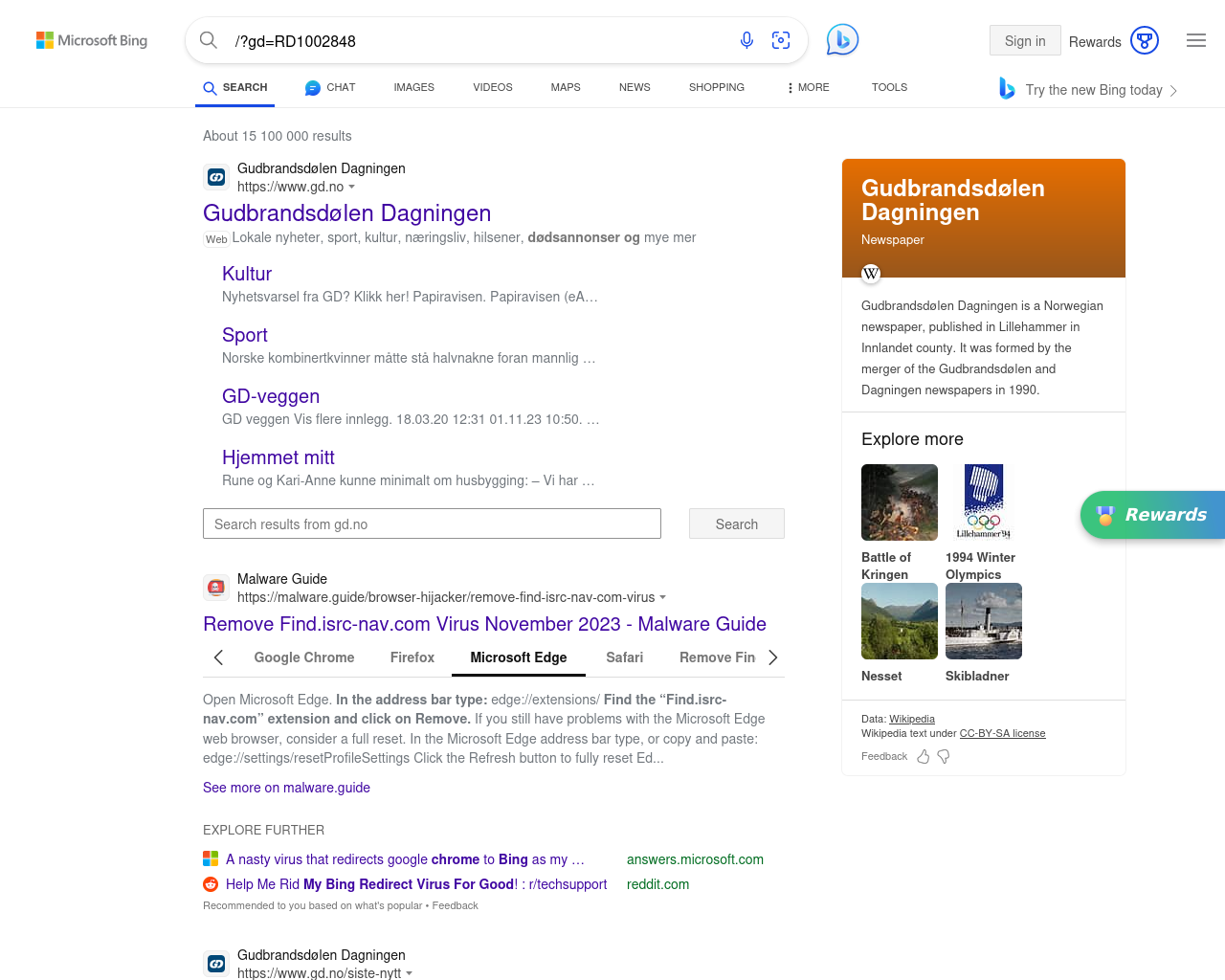Select the Firefox instructions tab
Image resolution: width=1225 pixels, height=980 pixels.
point(412,657)
